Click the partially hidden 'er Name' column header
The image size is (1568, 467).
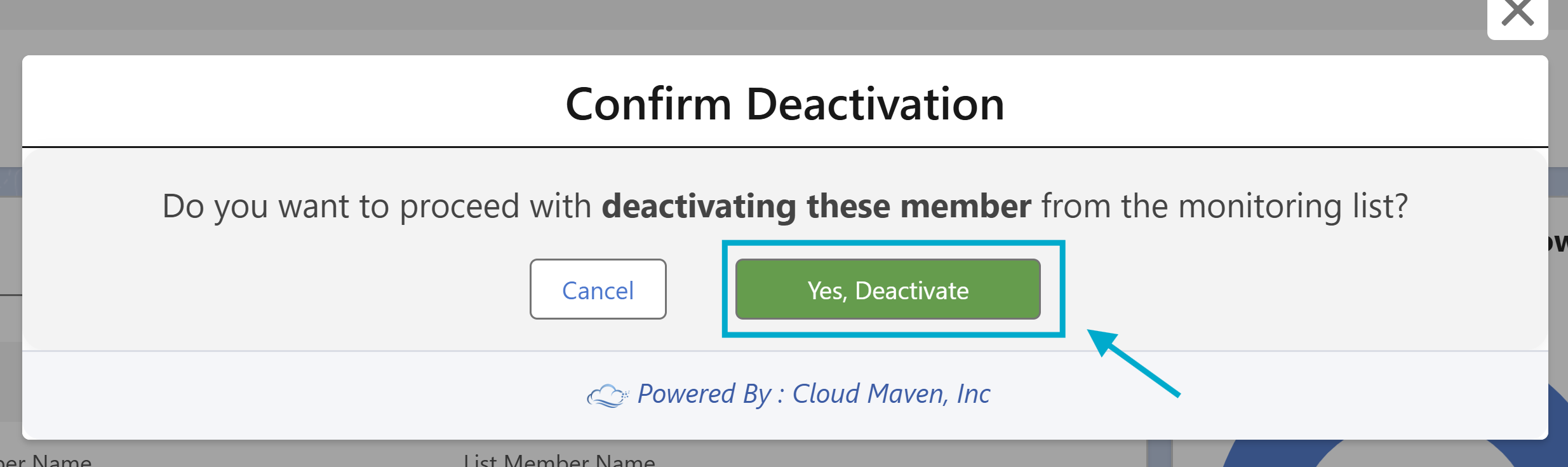click(x=46, y=461)
